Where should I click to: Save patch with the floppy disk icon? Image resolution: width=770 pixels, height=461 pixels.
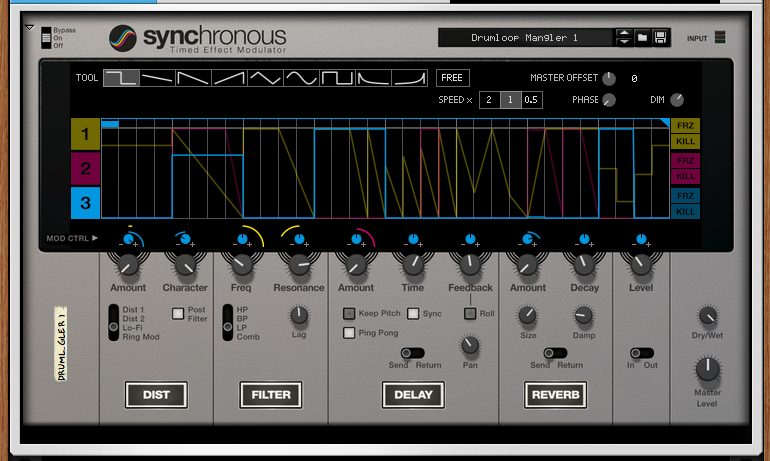point(660,37)
